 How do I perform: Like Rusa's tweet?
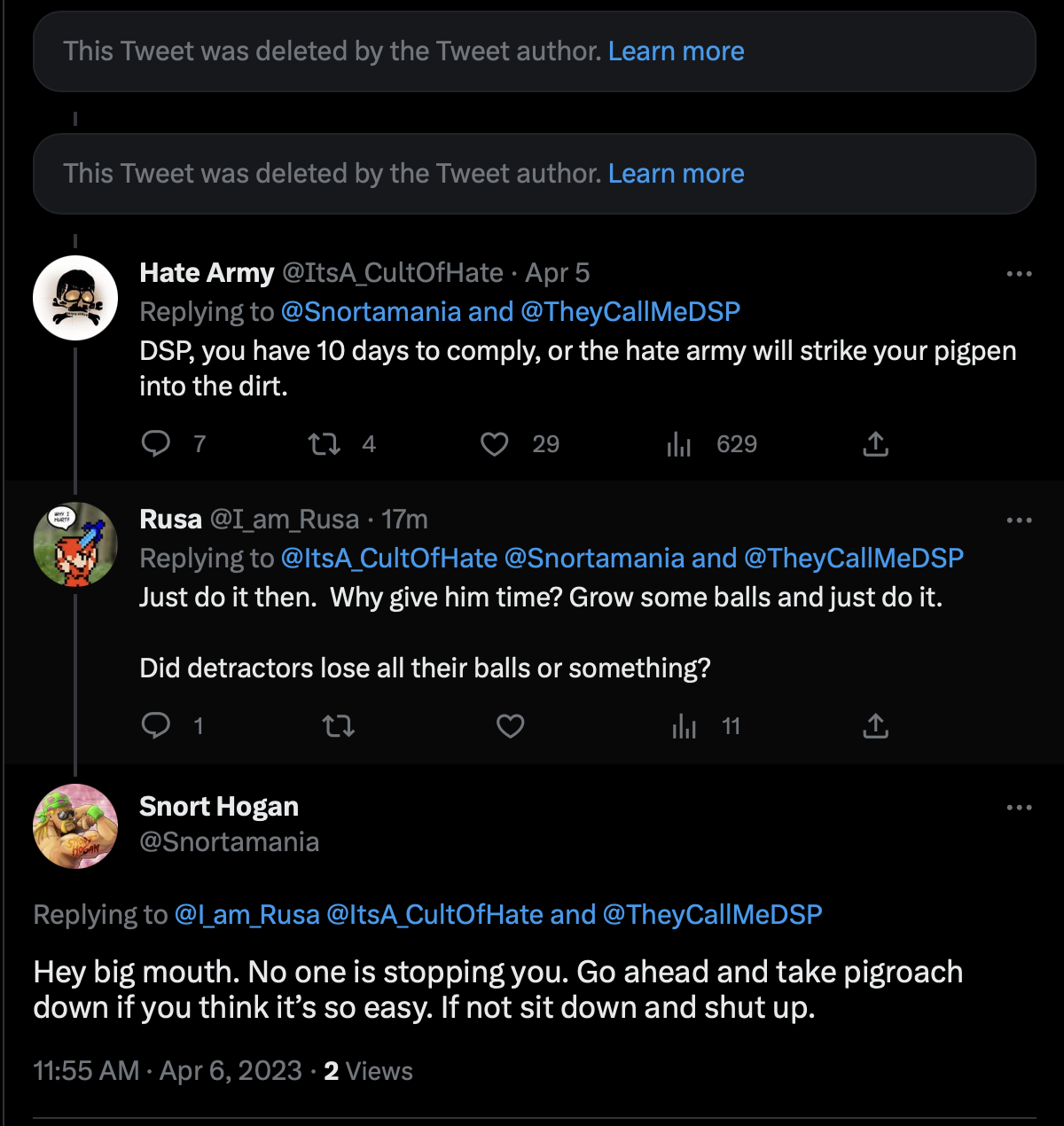click(x=510, y=726)
